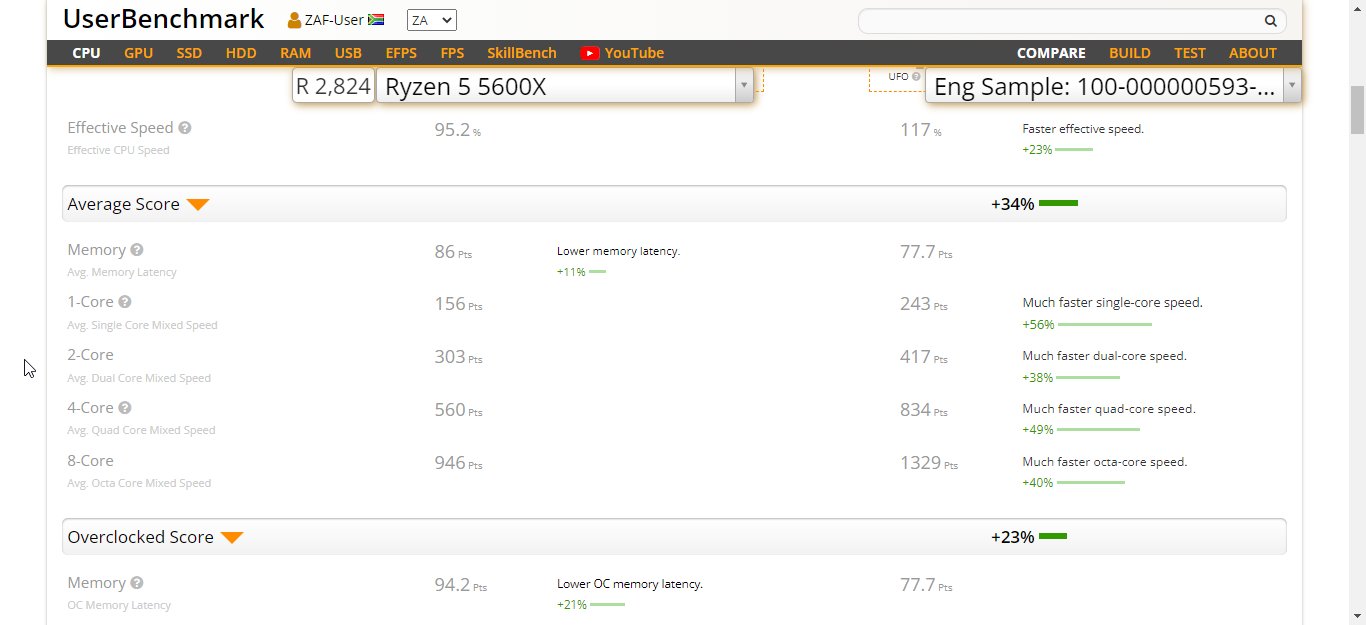This screenshot has width=1366, height=625.
Task: Open help icon beside UFO label
Action: coord(916,77)
